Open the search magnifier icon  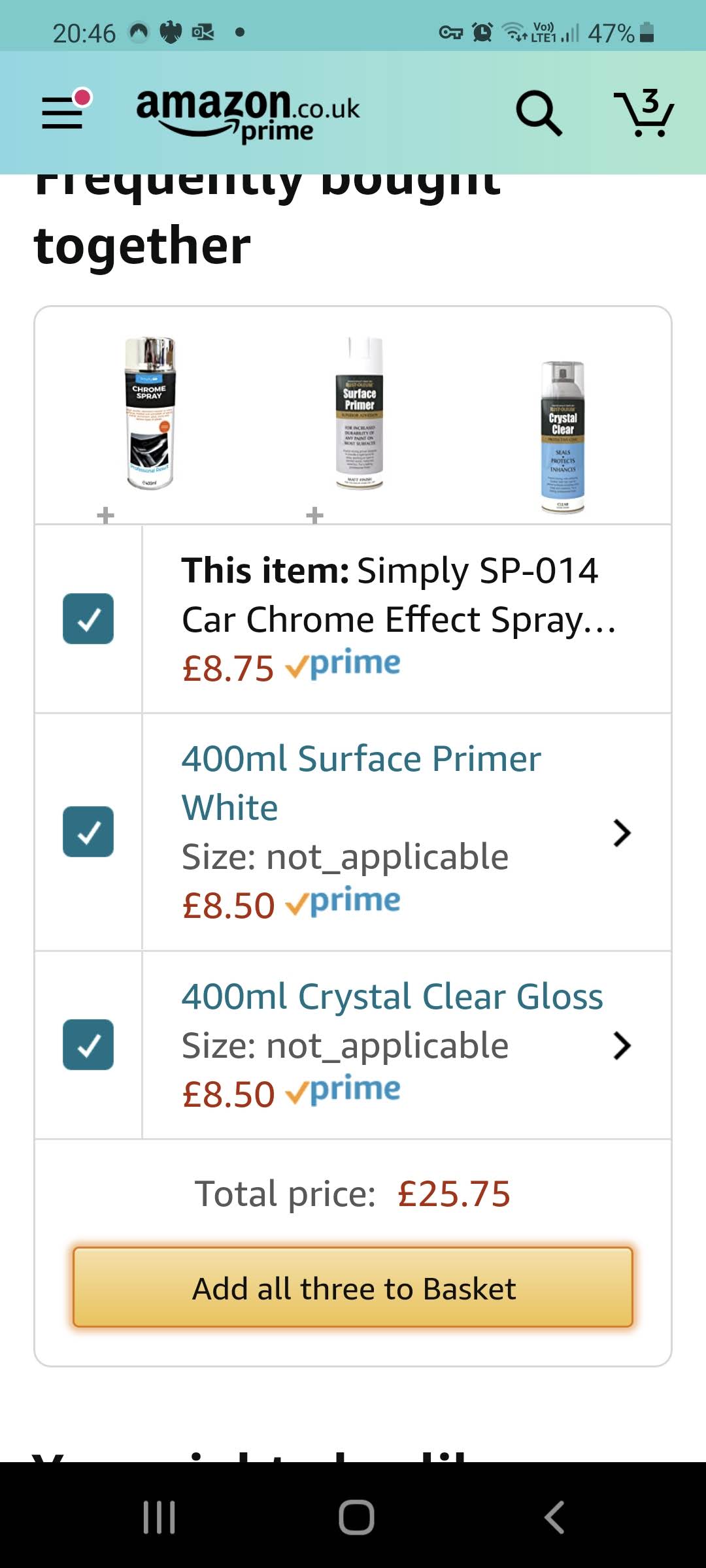(x=538, y=113)
